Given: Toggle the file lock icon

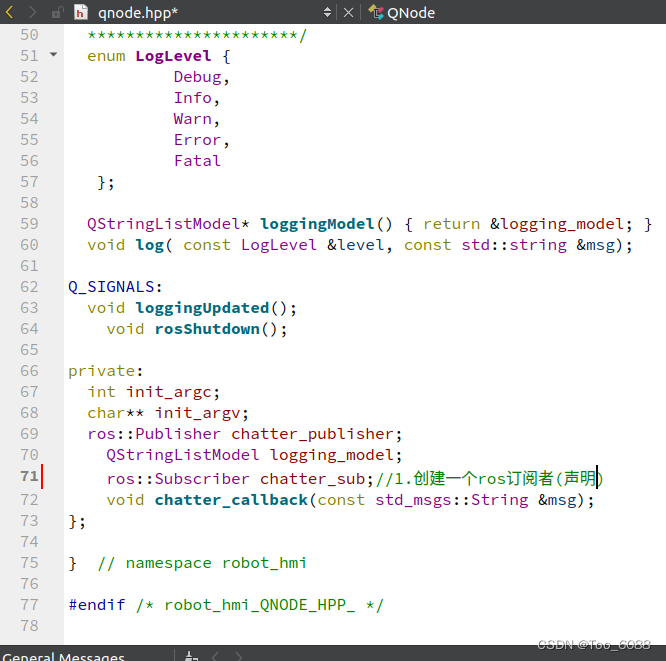Looking at the screenshot, I should [57, 13].
